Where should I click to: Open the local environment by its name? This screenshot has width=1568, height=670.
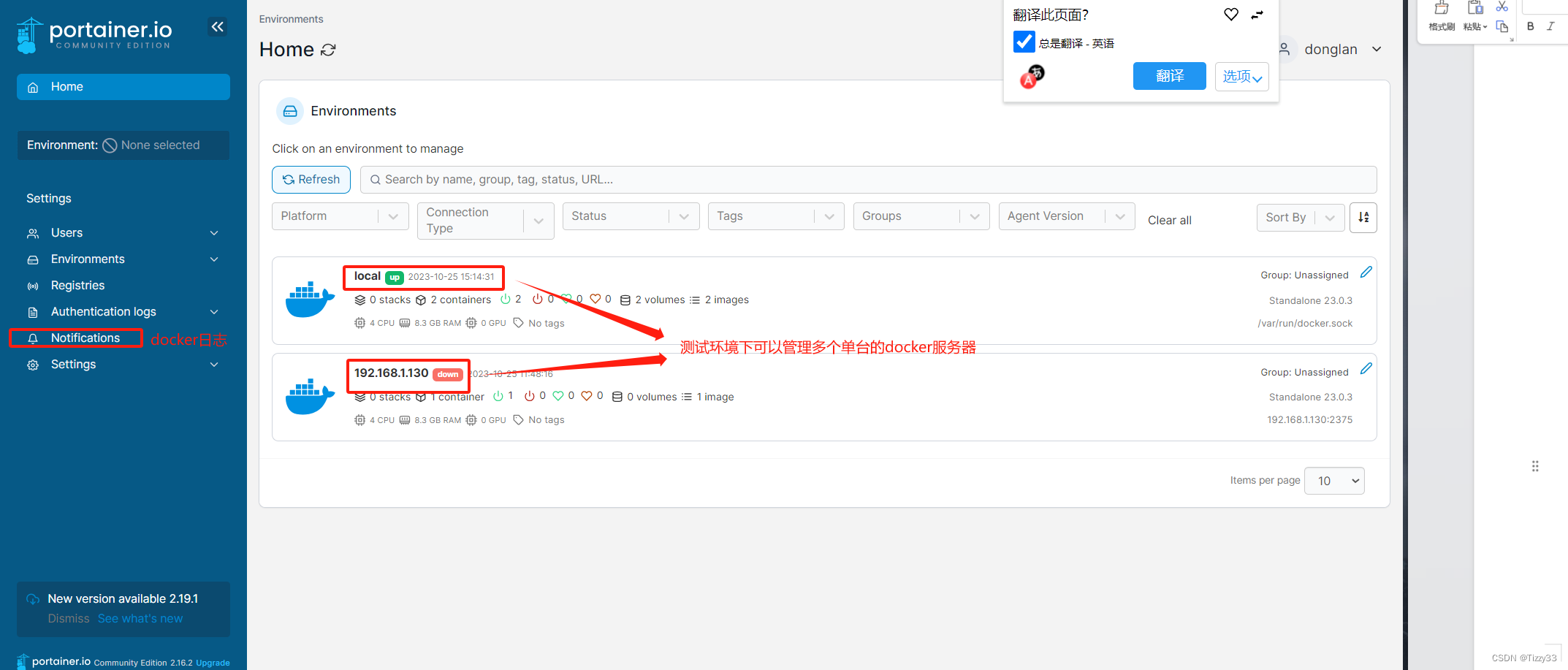coord(368,276)
